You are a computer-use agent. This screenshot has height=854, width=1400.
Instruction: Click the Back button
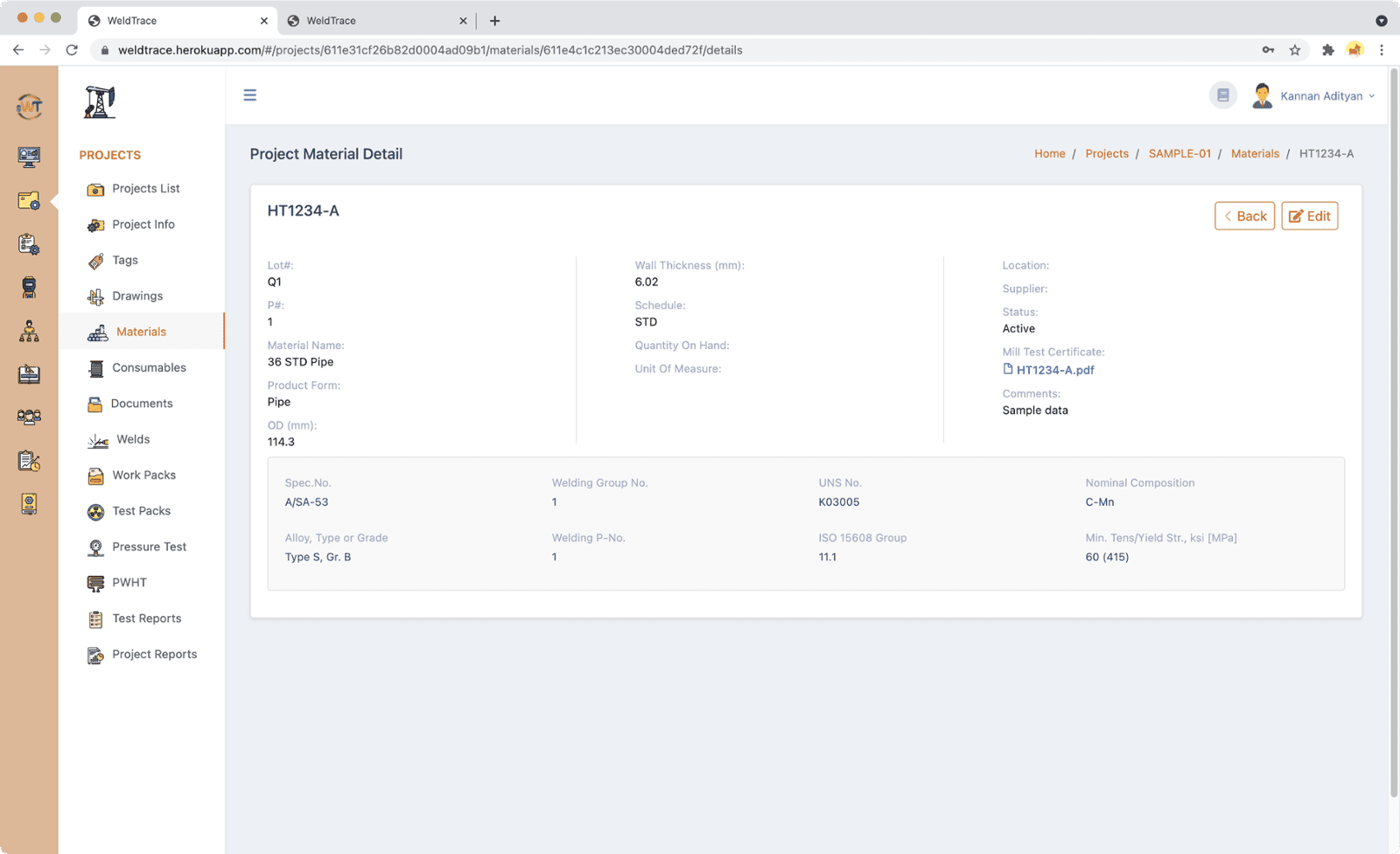(x=1244, y=216)
